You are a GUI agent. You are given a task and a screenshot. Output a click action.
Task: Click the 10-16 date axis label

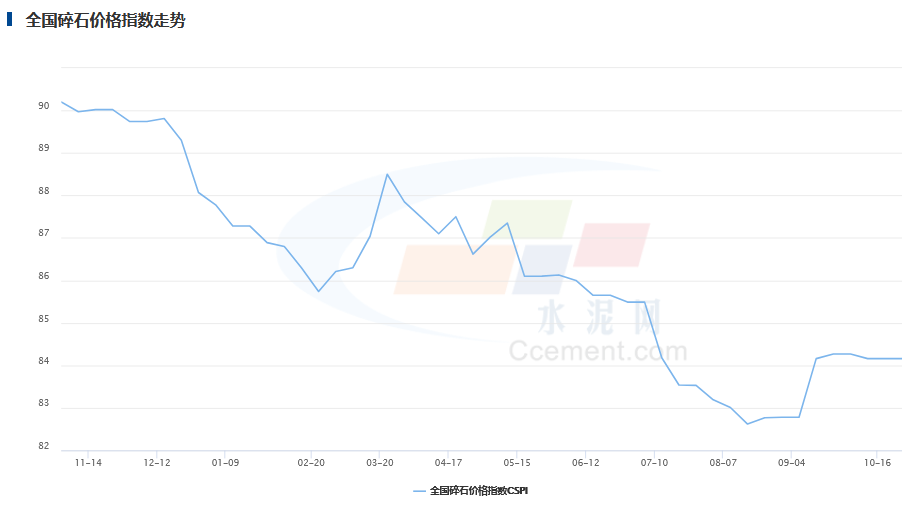click(877, 463)
